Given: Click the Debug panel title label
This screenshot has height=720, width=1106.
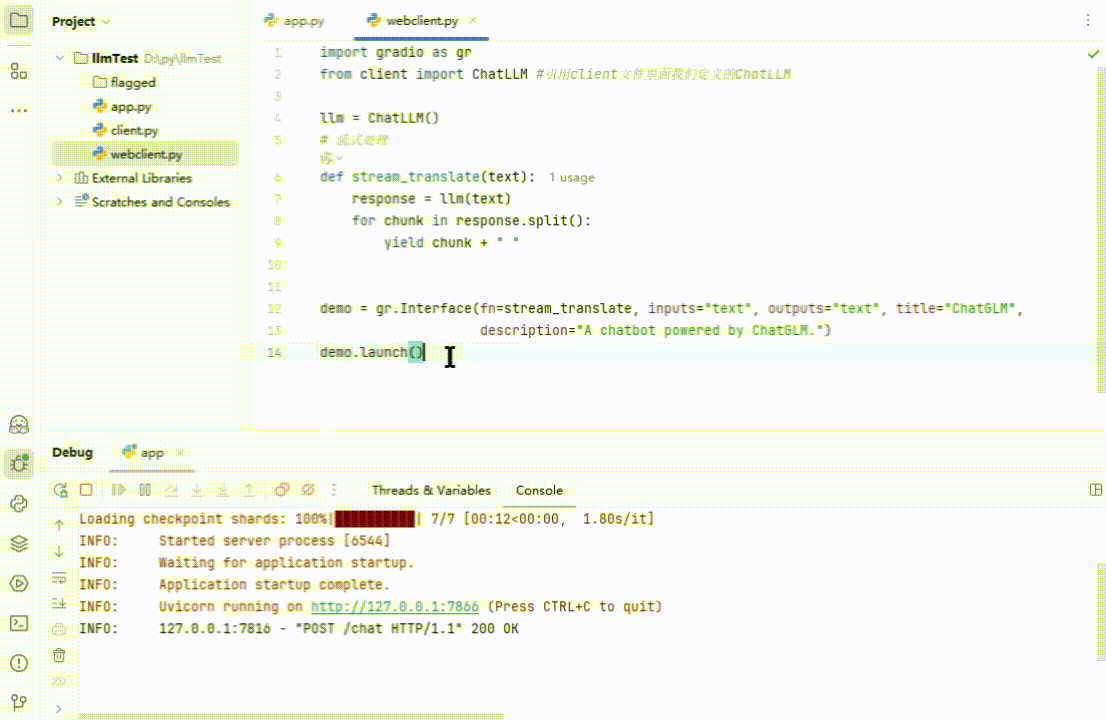Looking at the screenshot, I should (x=72, y=452).
